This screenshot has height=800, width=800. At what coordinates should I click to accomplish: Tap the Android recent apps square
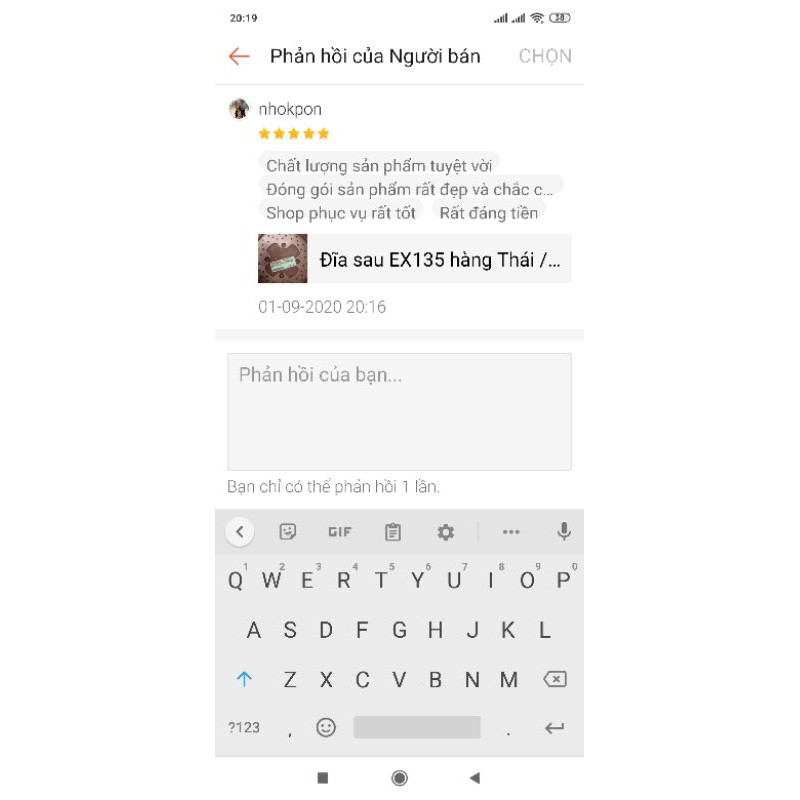[x=322, y=778]
